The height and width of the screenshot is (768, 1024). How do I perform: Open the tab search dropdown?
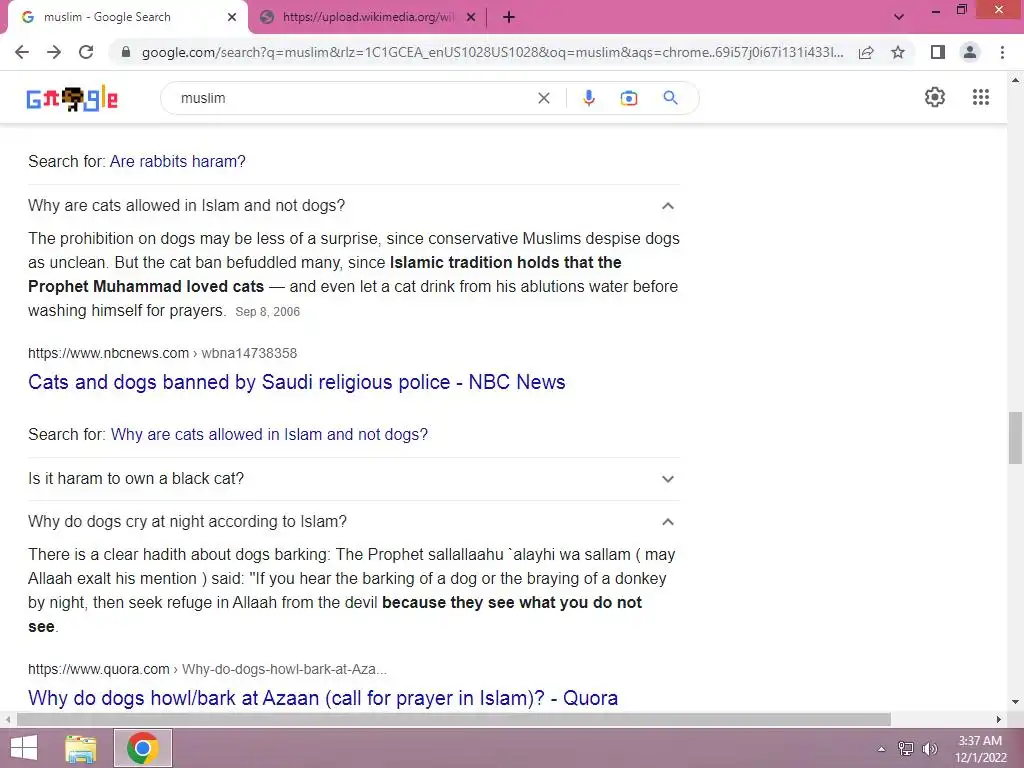(x=899, y=17)
